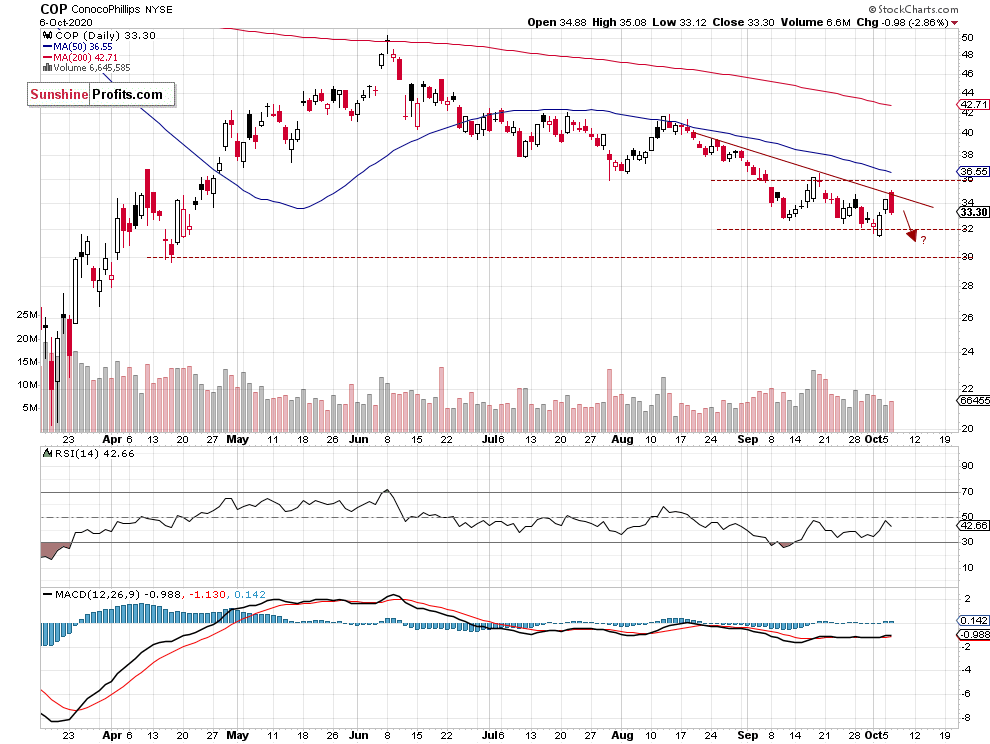
Task: Click the blue 0.142 value in MACD legend
Action: coord(250,594)
